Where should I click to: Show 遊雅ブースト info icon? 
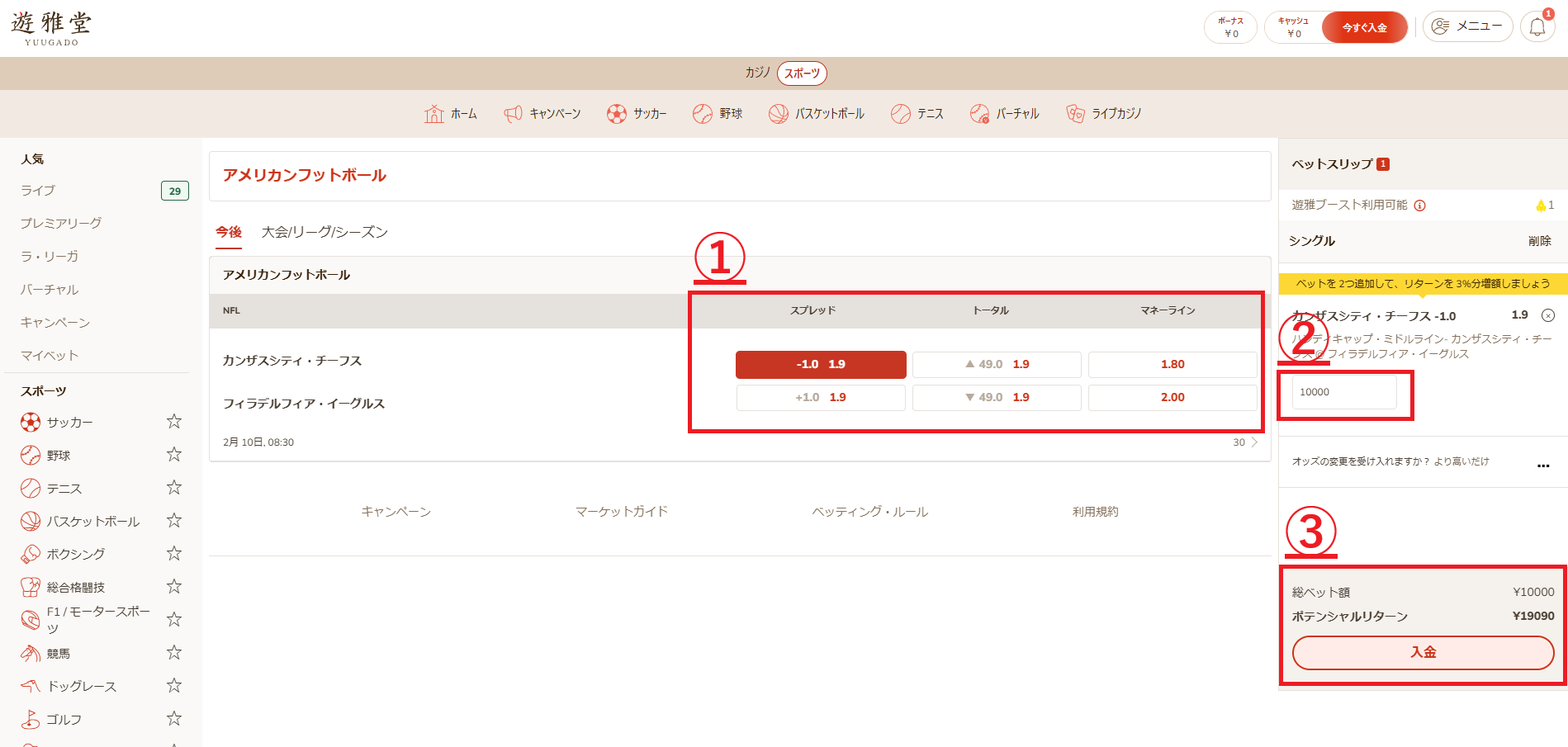pyautogui.click(x=1420, y=206)
